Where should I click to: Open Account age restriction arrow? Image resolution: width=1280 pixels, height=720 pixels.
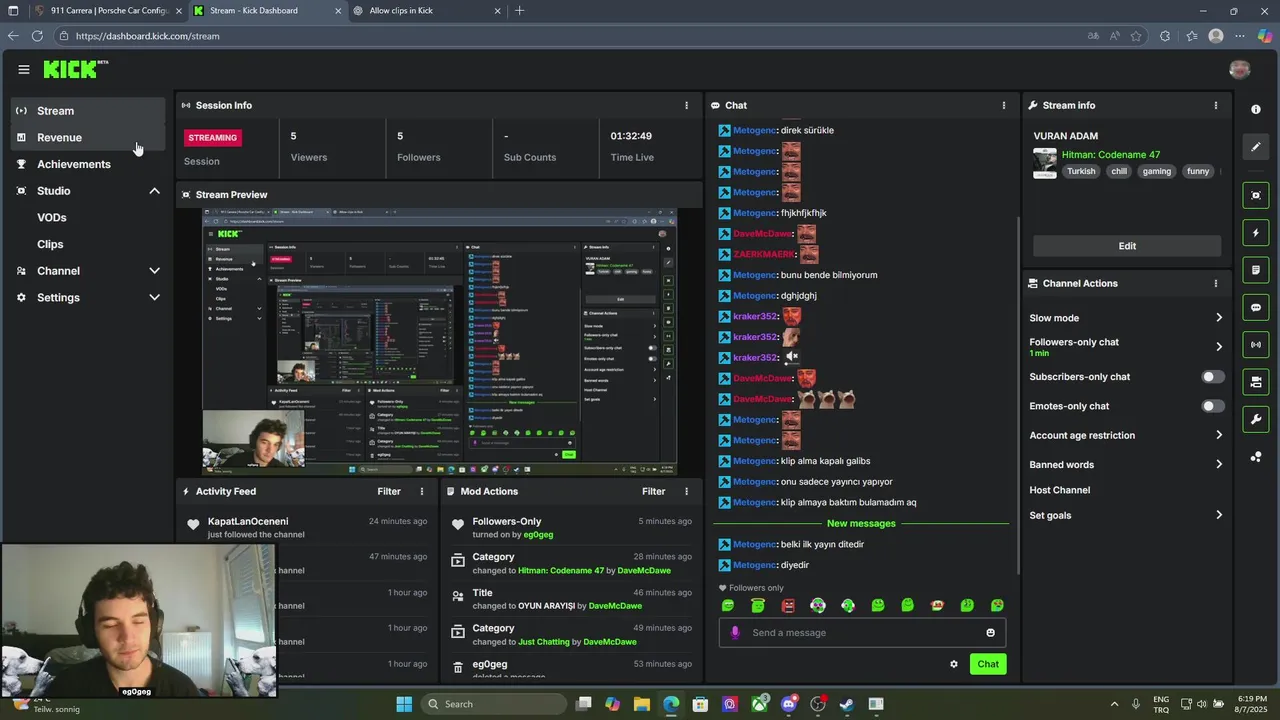pos(1218,435)
